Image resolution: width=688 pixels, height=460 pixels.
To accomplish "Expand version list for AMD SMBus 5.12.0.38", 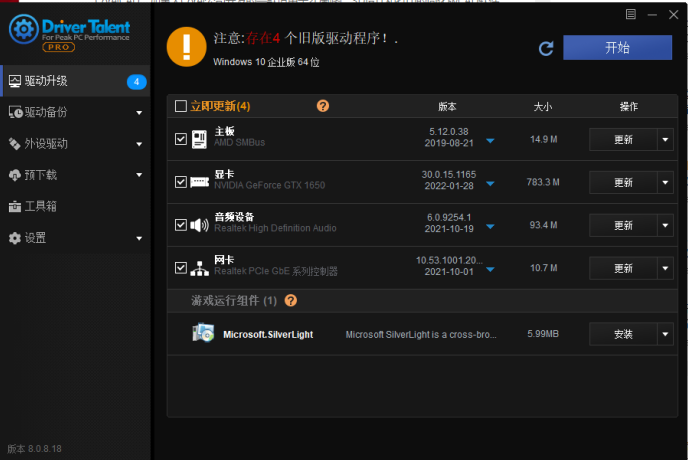I will point(491,141).
